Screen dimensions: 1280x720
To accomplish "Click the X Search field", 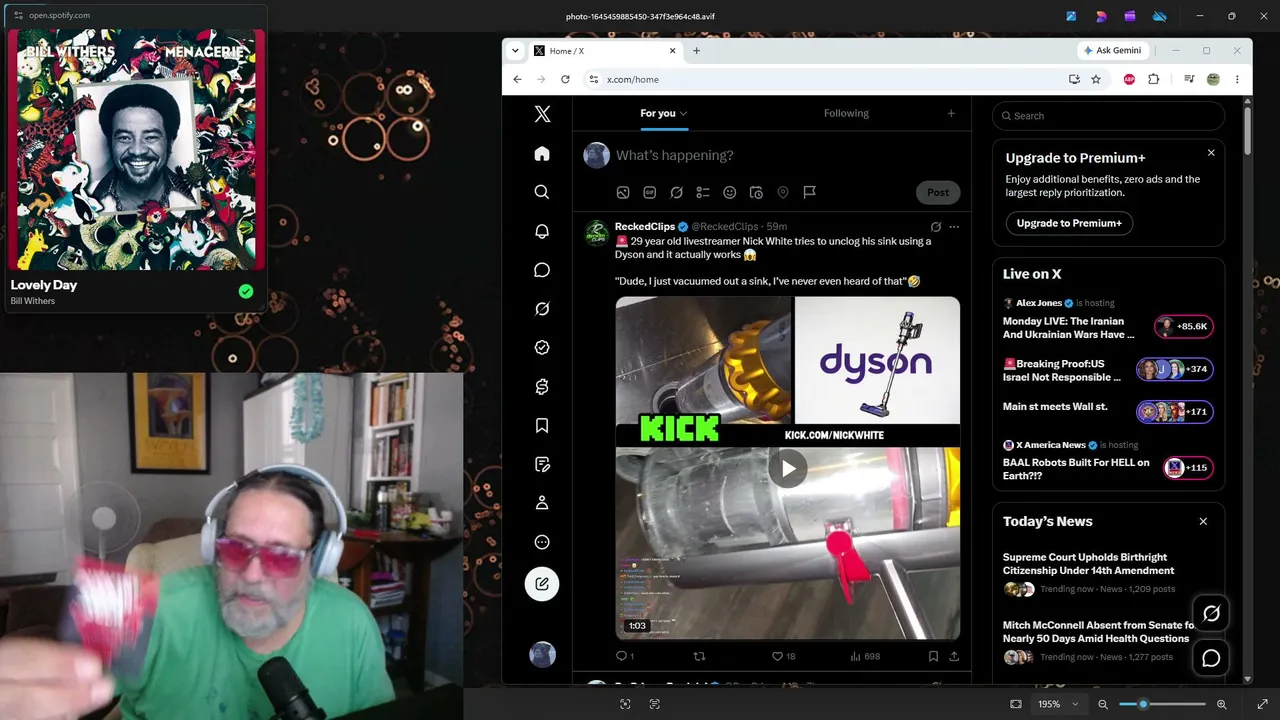I will [1108, 116].
